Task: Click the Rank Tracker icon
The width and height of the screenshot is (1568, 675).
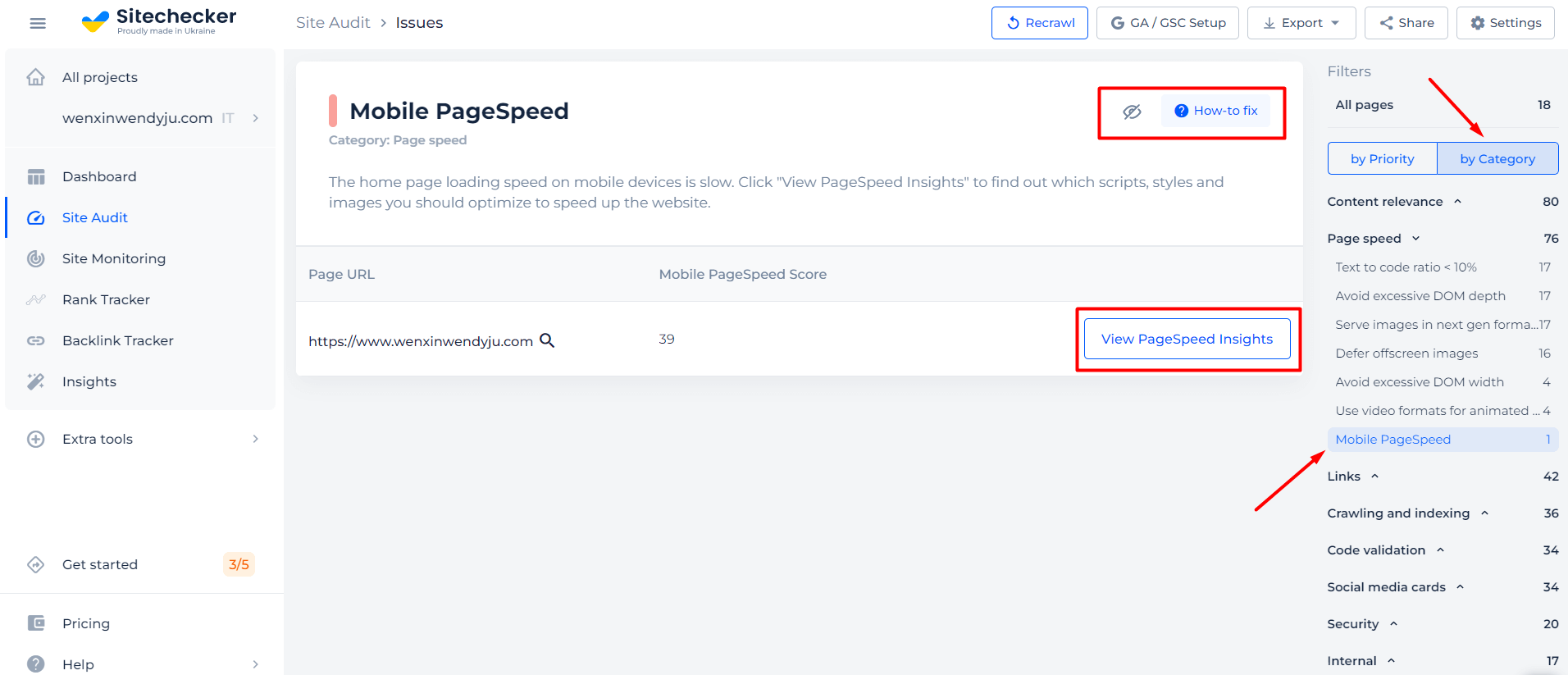Action: (x=36, y=299)
